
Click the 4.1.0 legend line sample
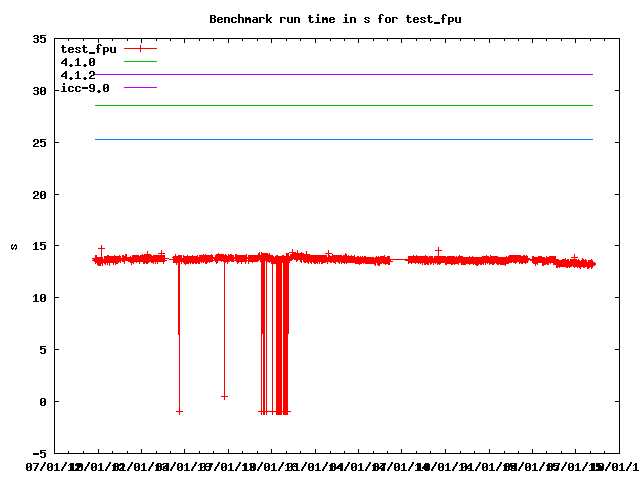(x=141, y=62)
